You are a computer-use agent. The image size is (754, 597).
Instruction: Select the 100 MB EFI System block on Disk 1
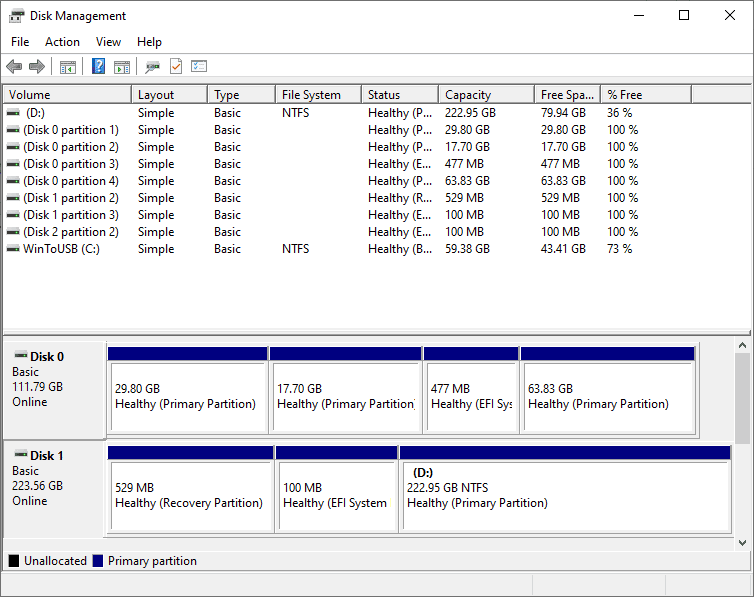point(337,489)
